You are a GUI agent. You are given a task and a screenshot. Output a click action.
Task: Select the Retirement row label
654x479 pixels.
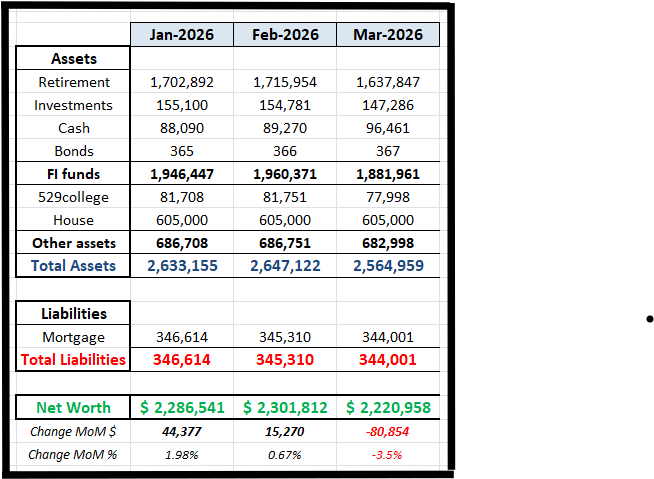click(x=74, y=82)
